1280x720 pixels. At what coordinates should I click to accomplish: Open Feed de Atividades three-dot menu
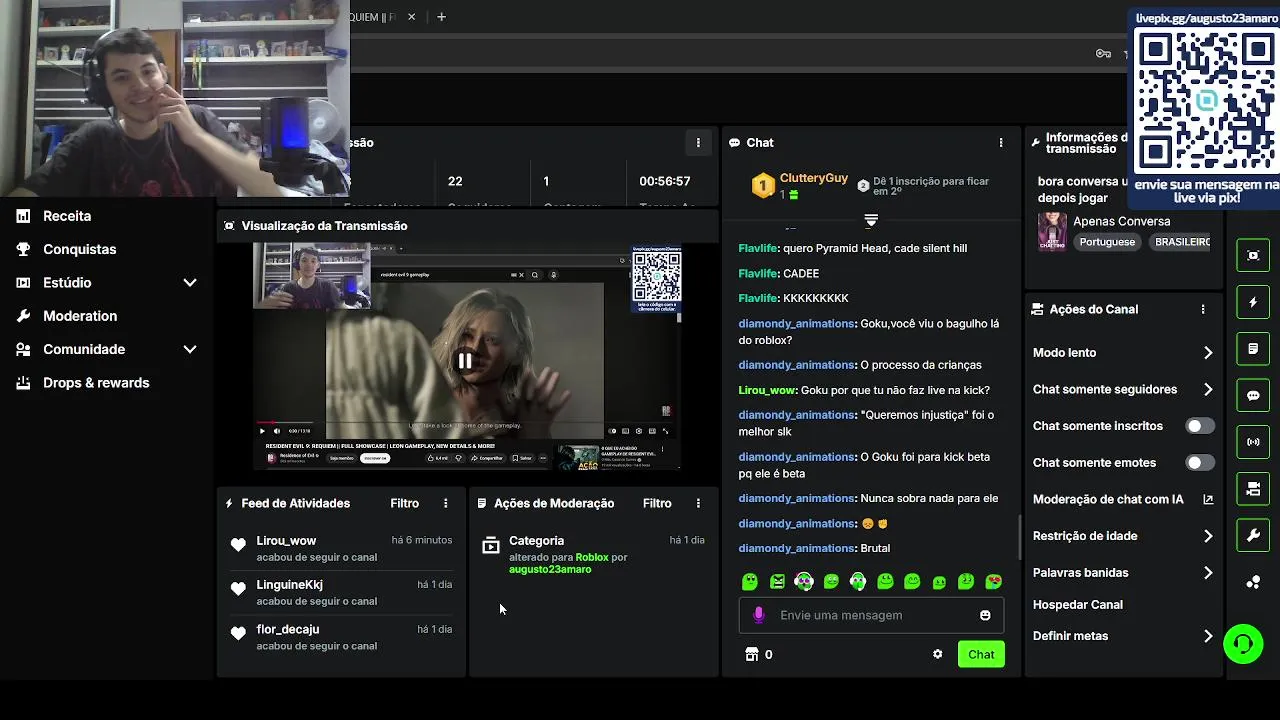point(446,504)
